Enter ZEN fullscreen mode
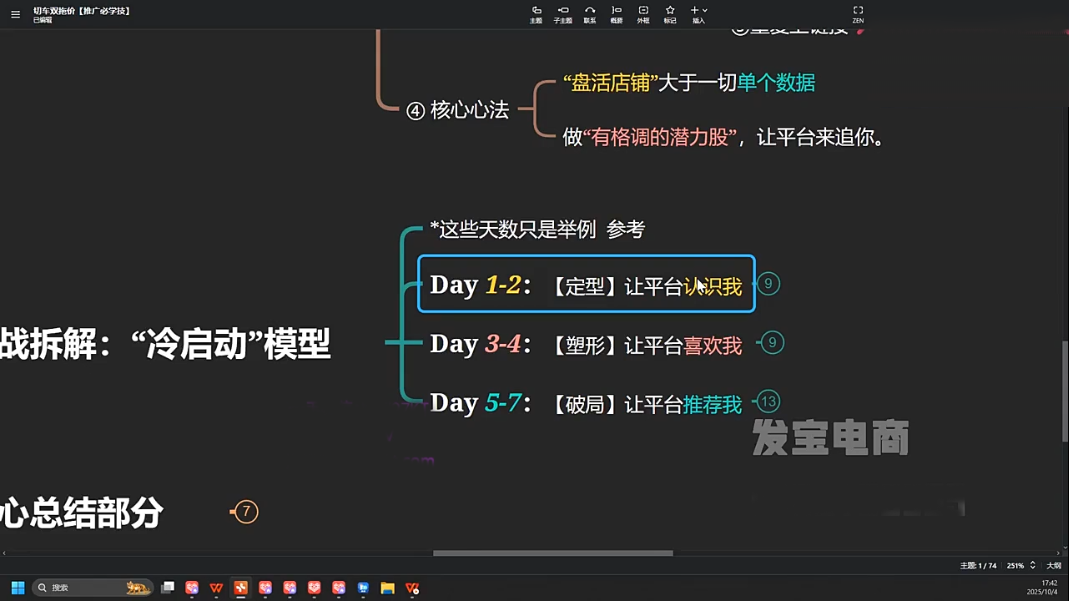The height and width of the screenshot is (601, 1069). pos(858,14)
